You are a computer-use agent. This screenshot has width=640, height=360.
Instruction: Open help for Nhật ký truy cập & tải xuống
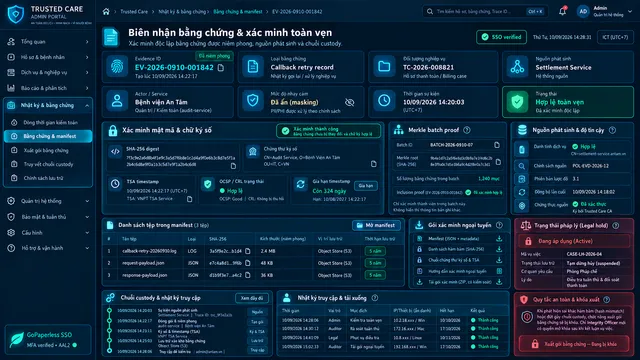point(375,298)
